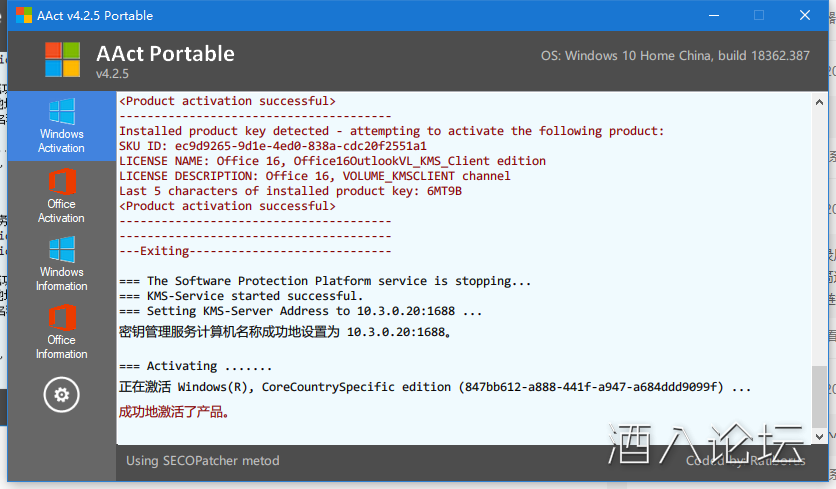Open the "Windows Information" text label
836x489 pixels.
(62, 279)
